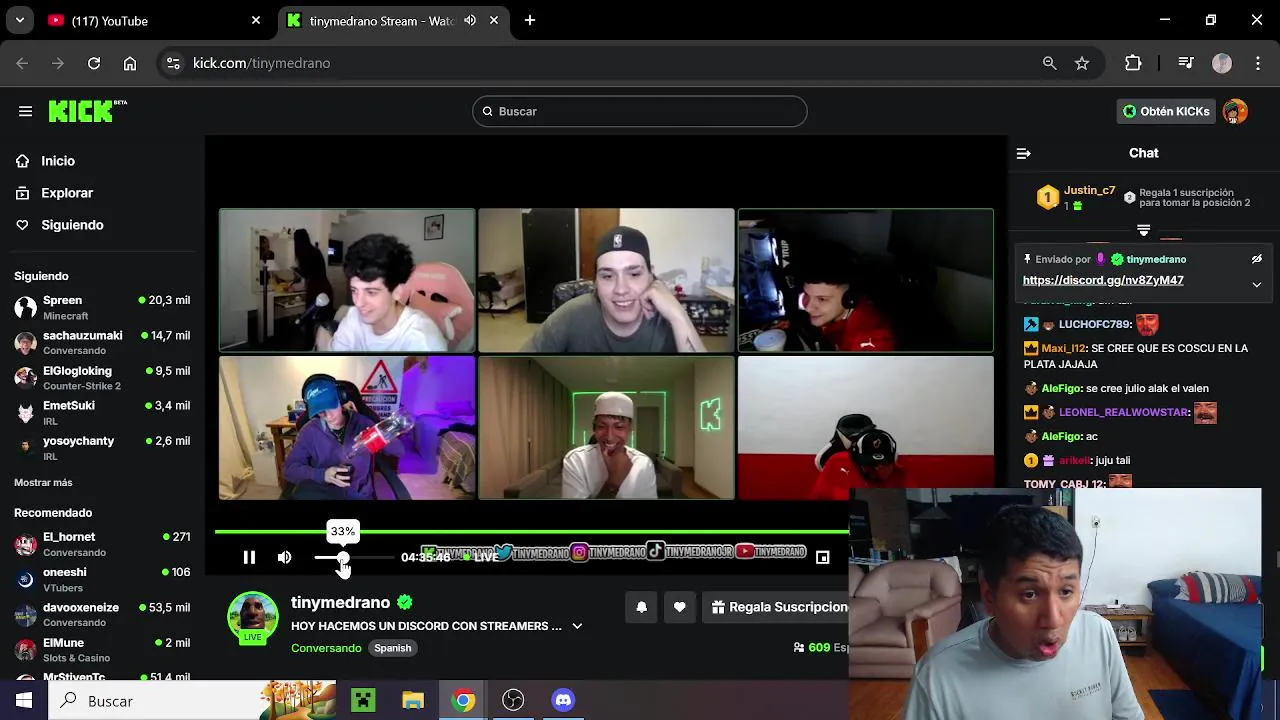1280x720 pixels.
Task: Open the user profile avatar menu
Action: 1235,111
